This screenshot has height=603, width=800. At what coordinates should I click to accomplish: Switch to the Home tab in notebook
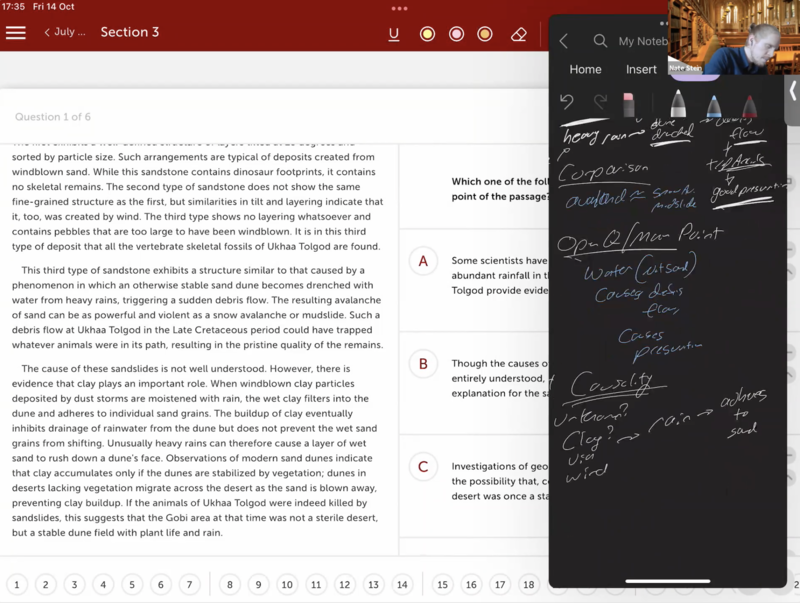[x=585, y=69]
